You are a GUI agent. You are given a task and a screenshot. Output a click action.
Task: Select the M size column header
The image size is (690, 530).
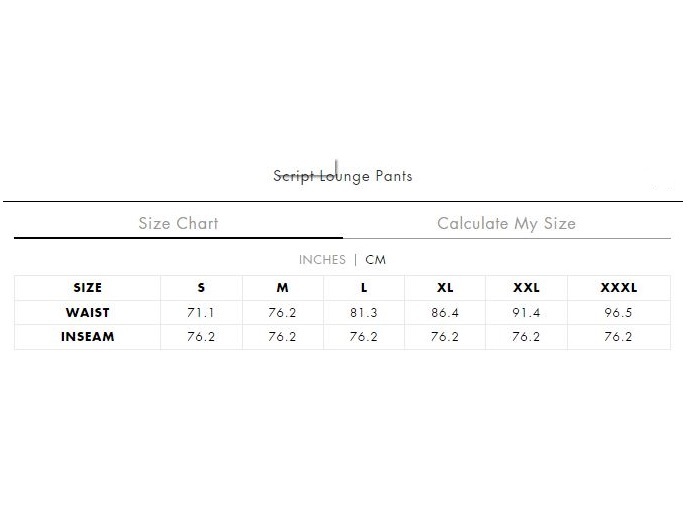tap(283, 288)
